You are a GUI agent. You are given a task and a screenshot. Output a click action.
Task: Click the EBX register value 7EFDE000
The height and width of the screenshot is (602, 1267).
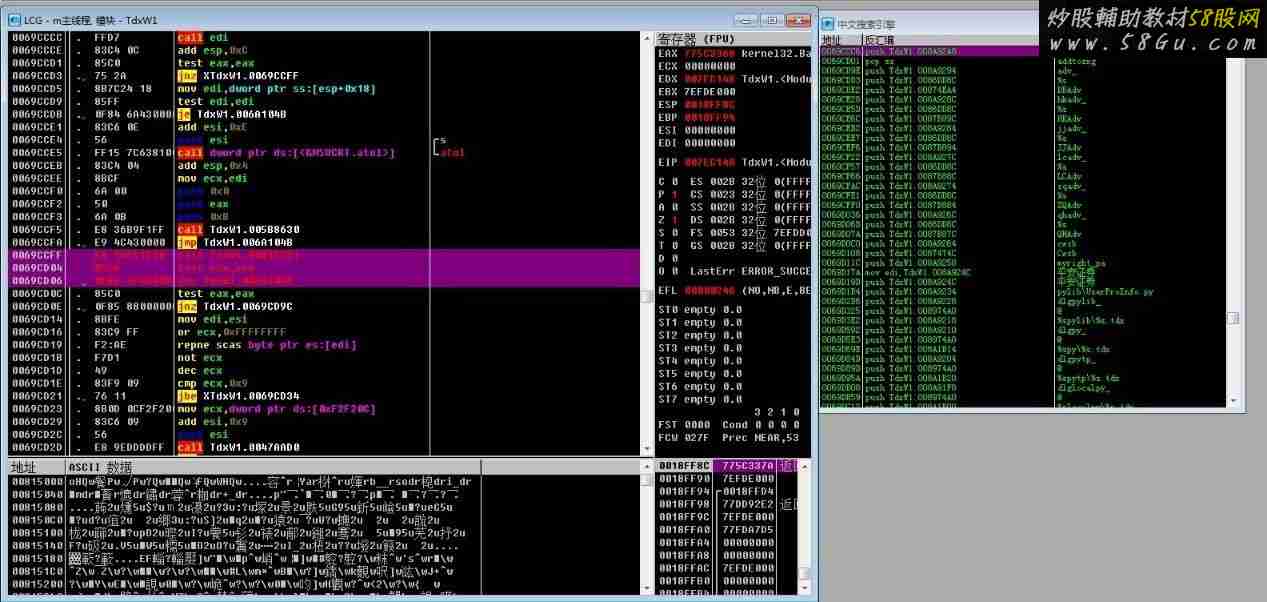709,91
